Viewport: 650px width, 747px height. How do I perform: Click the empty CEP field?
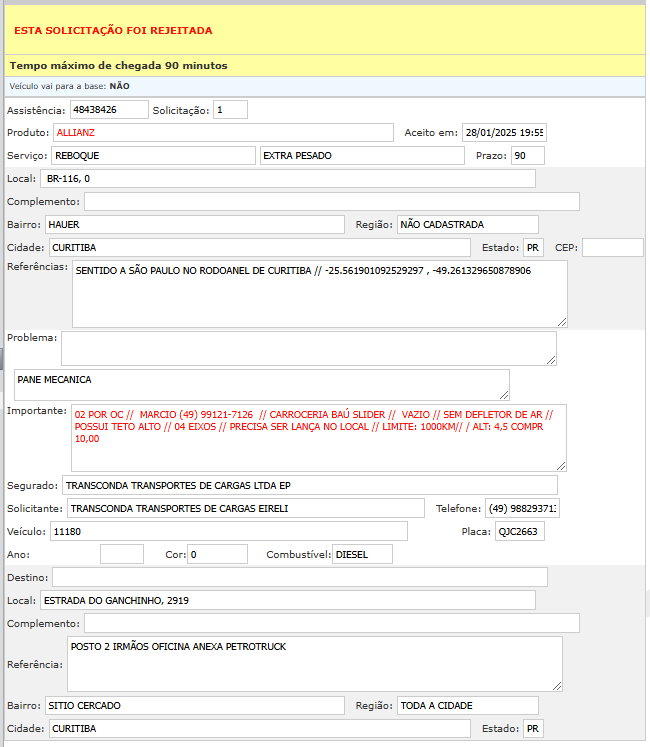(612, 247)
